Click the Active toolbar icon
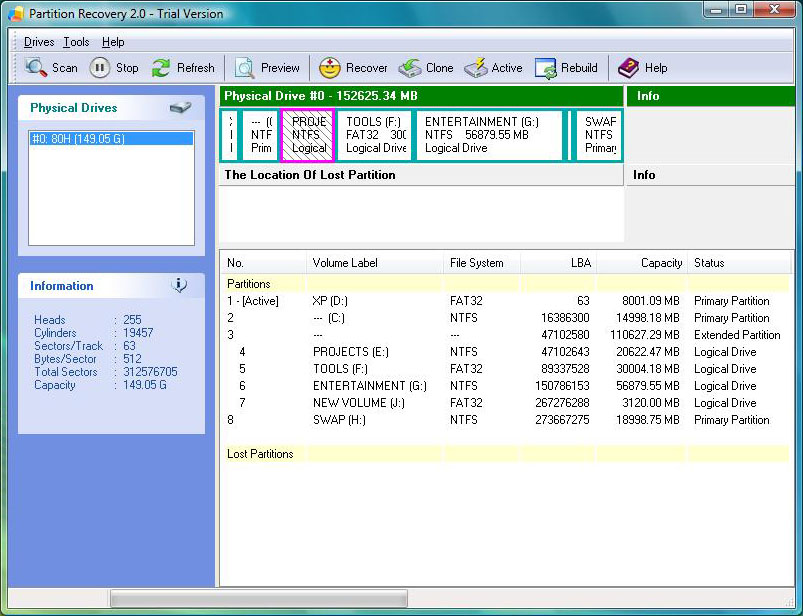This screenshot has width=803, height=616. 476,68
